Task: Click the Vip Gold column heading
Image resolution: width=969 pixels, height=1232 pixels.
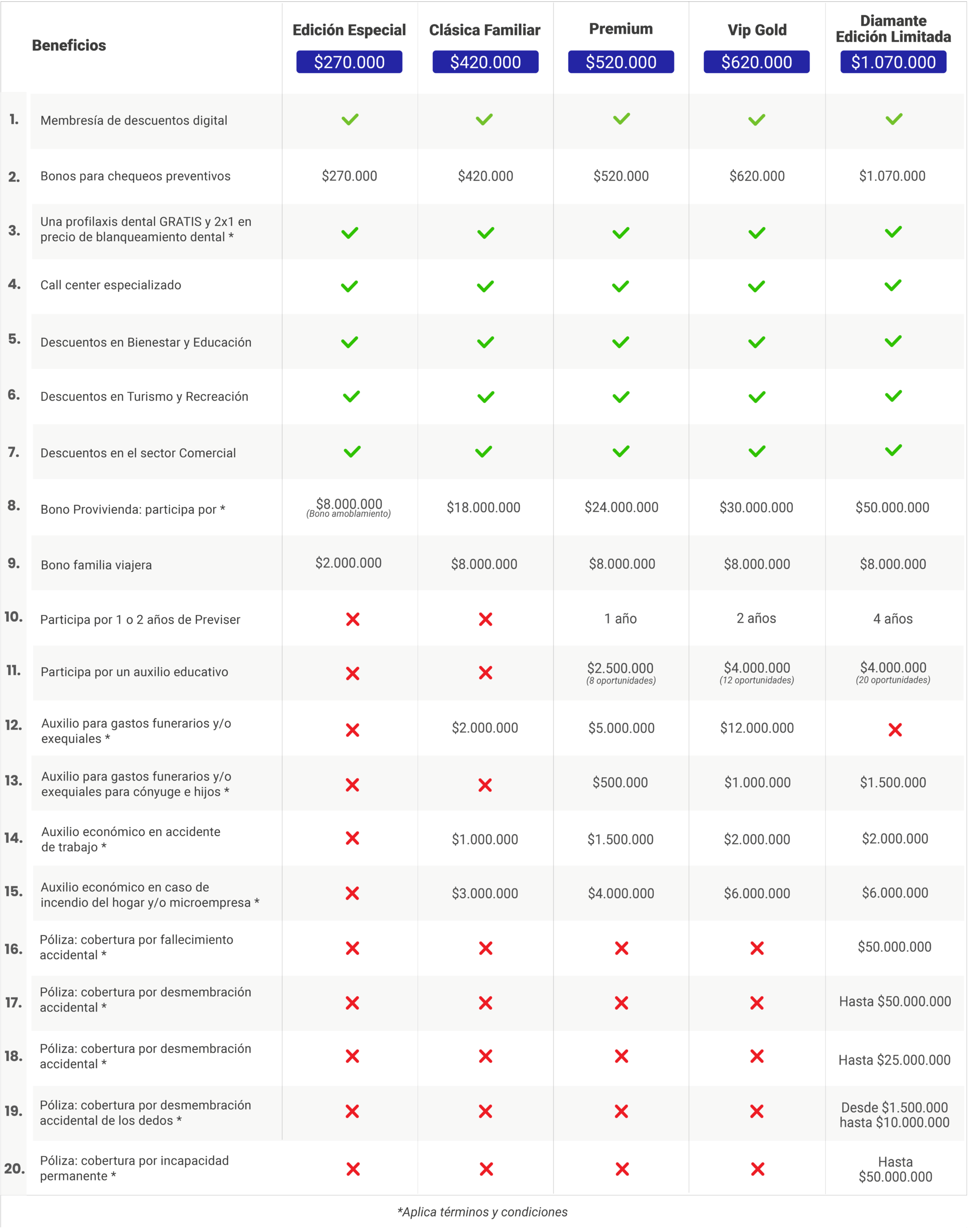Action: click(x=757, y=30)
